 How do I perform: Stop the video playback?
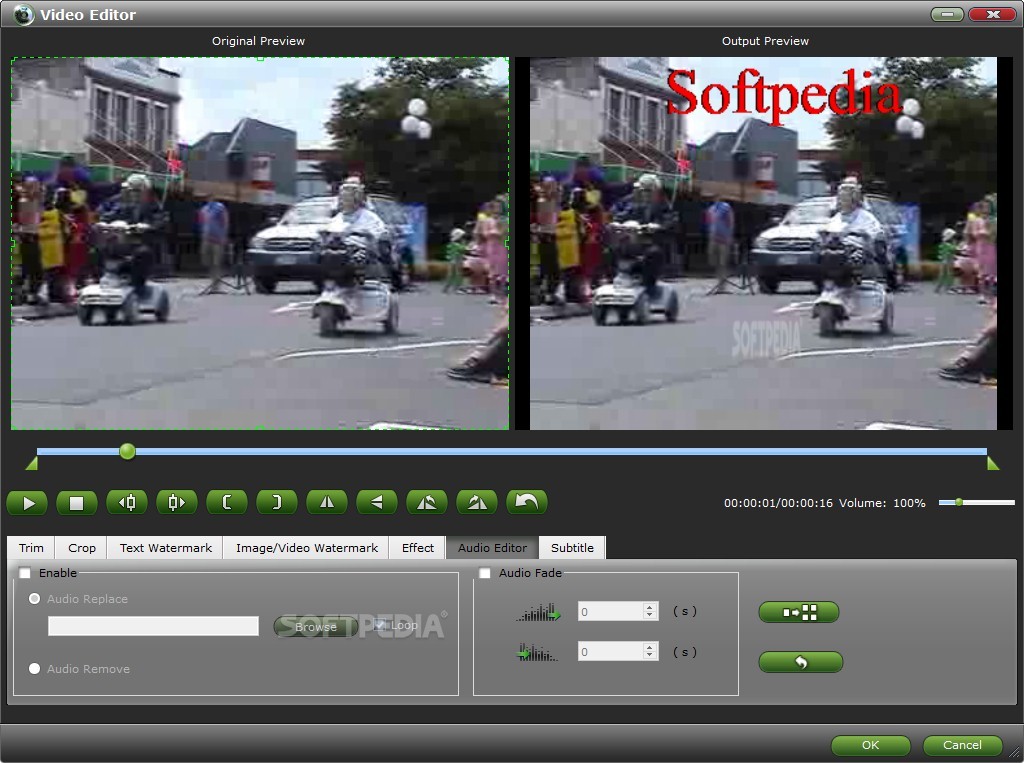pos(76,502)
